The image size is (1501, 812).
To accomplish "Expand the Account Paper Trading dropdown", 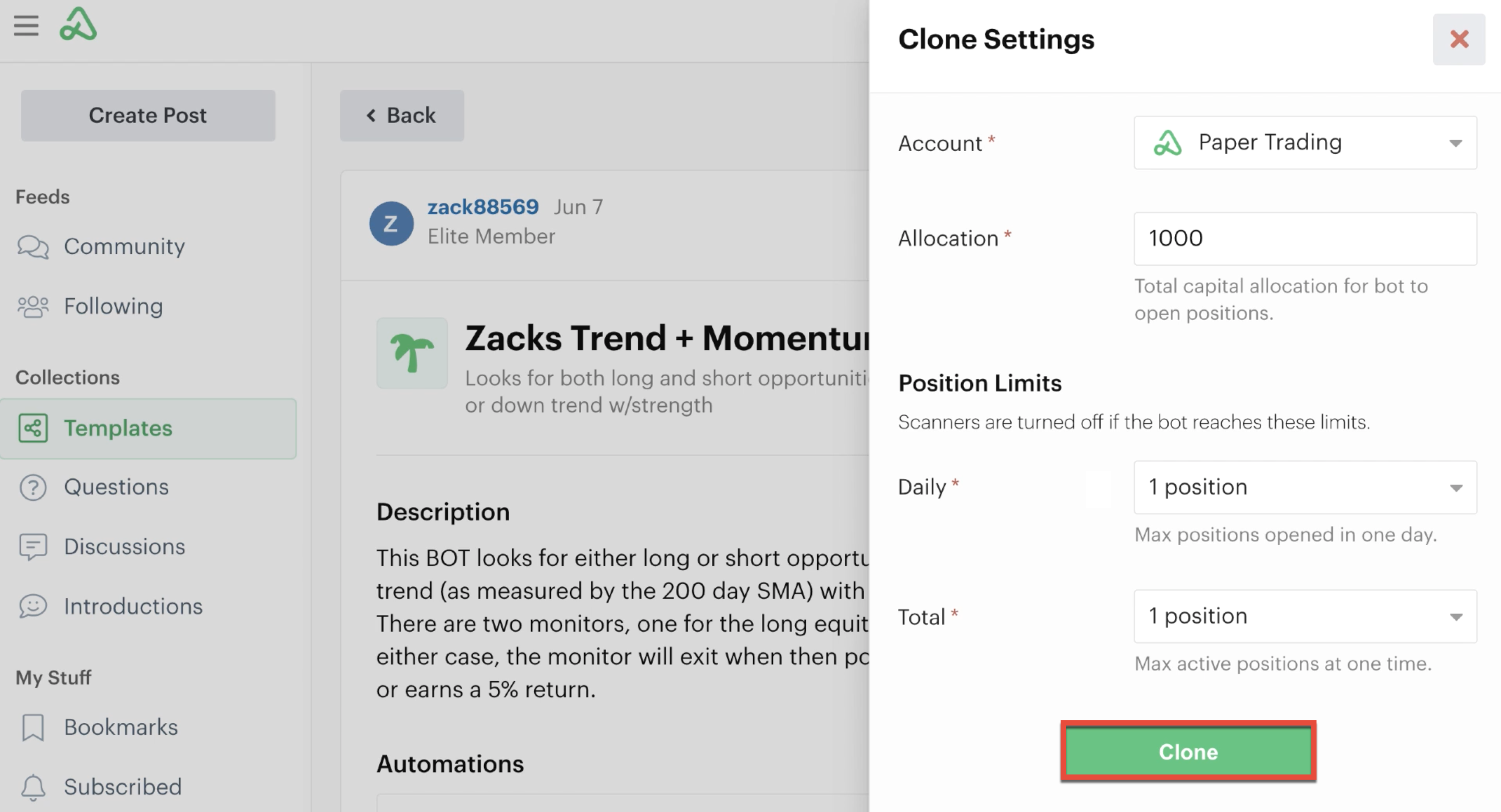I will (1305, 143).
